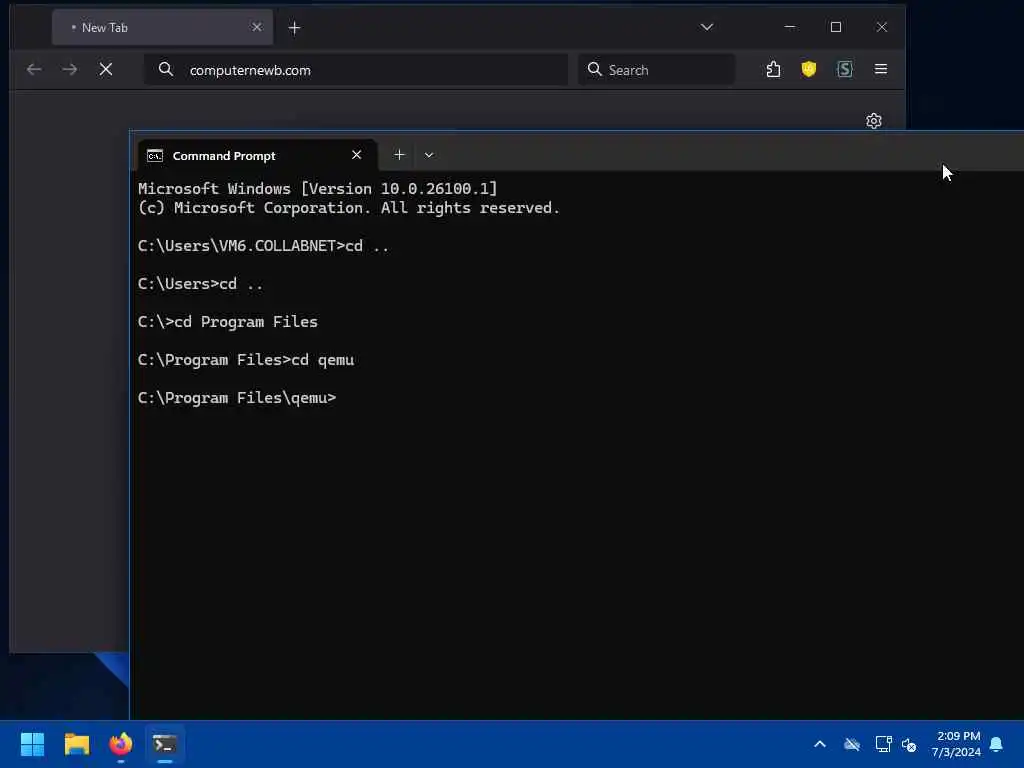This screenshot has width=1024, height=768.
Task: Click the Terminal icon on the taskbar
Action: click(x=165, y=744)
